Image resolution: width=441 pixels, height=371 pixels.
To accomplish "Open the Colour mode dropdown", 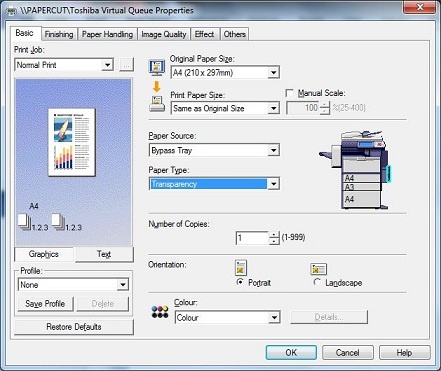I will pos(227,318).
